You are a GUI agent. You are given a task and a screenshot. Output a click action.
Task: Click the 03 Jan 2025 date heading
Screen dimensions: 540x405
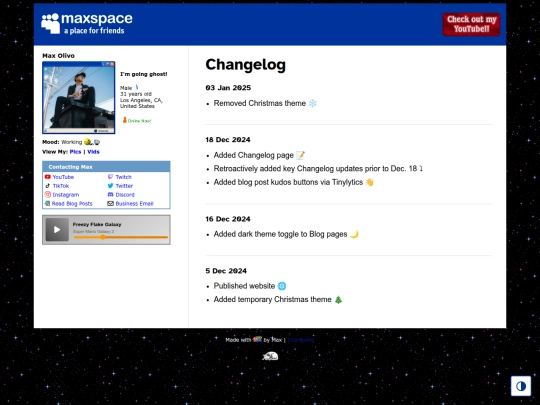coord(228,88)
